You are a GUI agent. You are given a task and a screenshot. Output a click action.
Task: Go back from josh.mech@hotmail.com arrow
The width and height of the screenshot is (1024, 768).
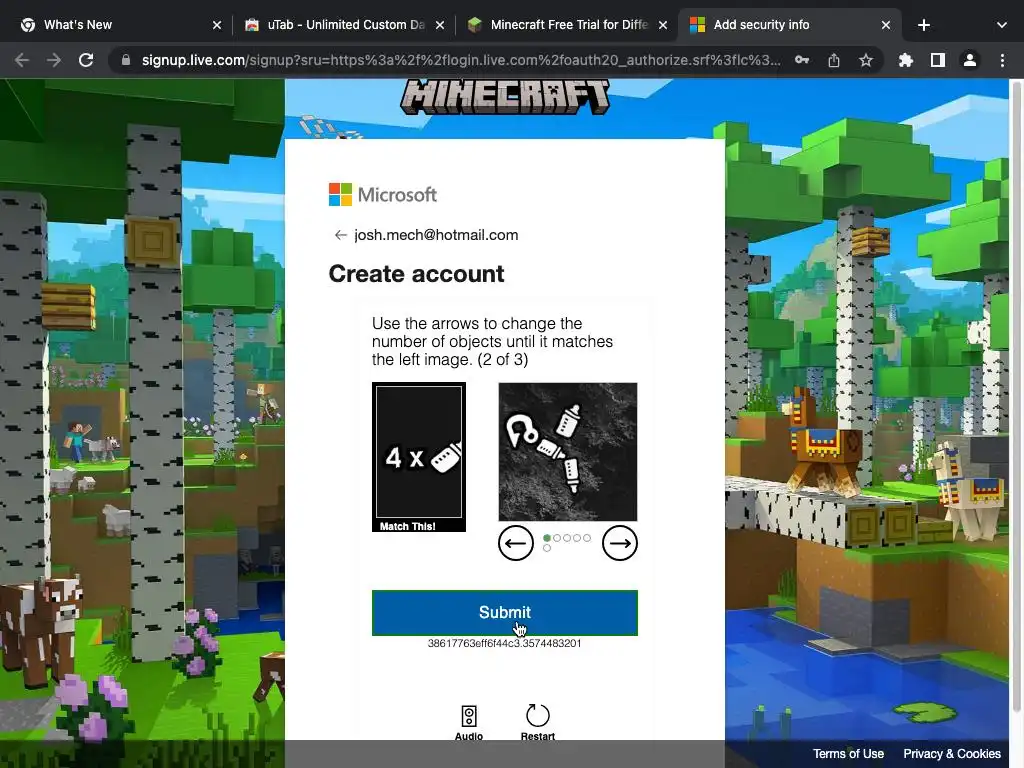340,235
